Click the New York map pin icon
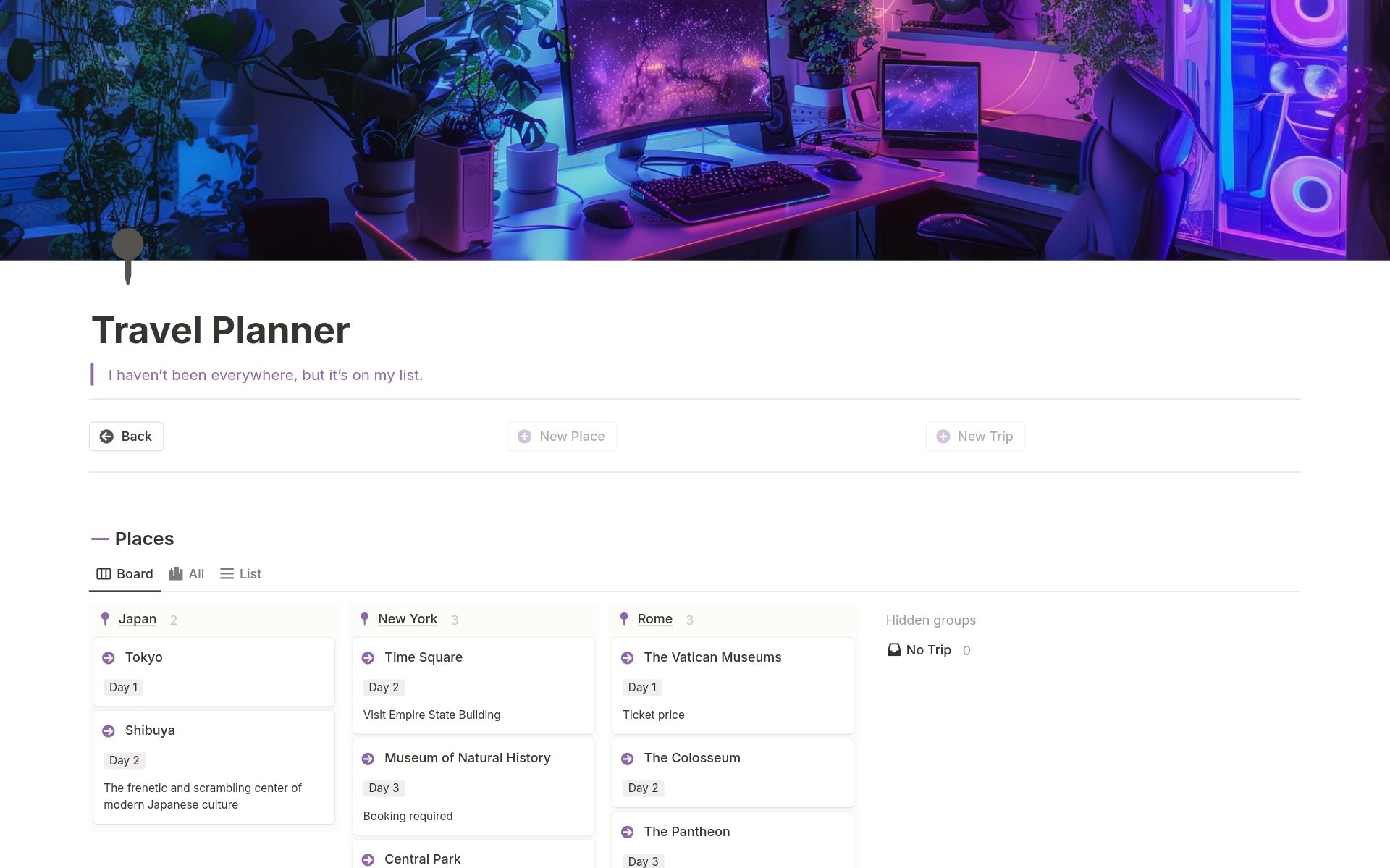The width and height of the screenshot is (1390, 868). (364, 618)
